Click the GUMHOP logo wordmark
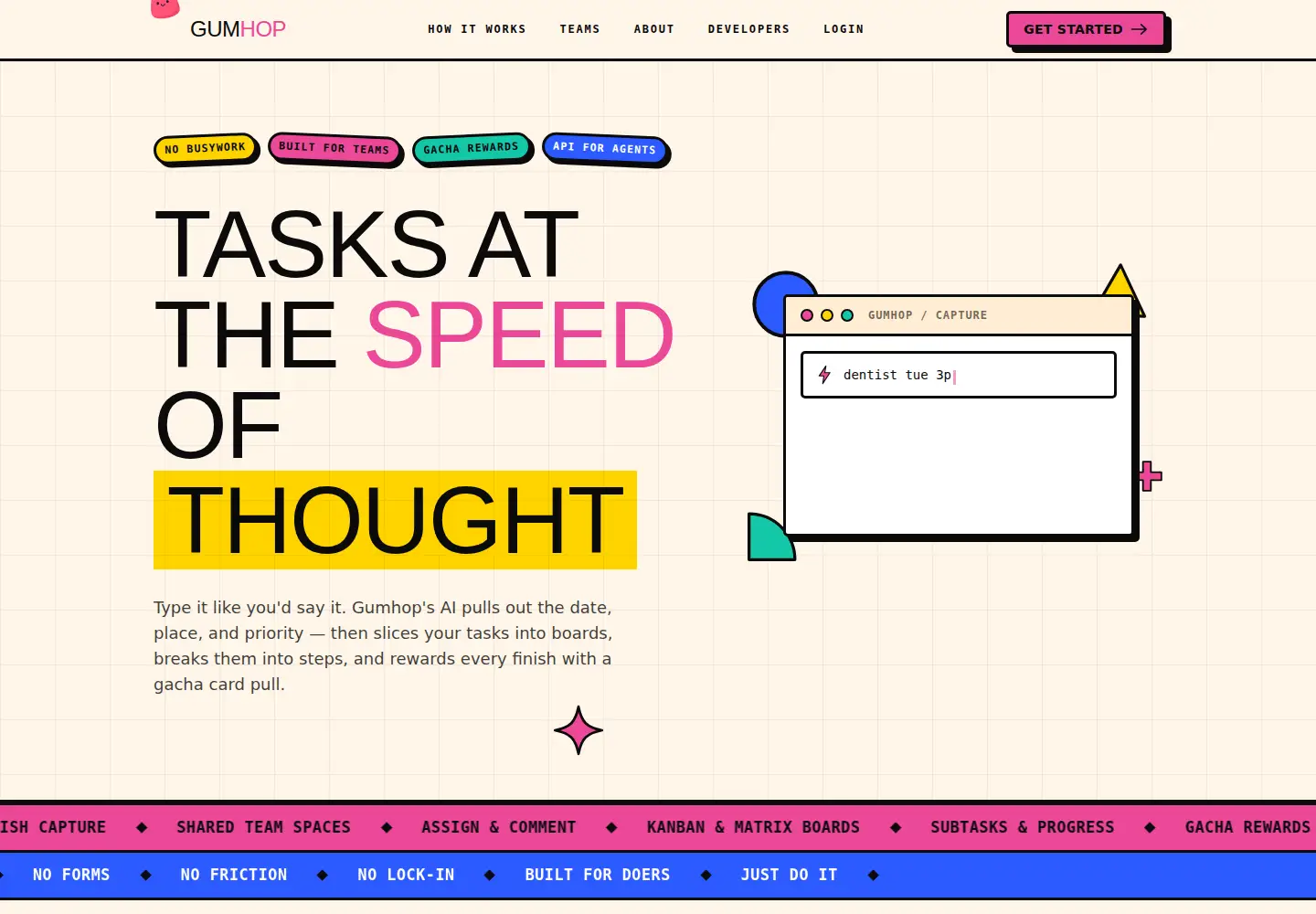 click(238, 29)
